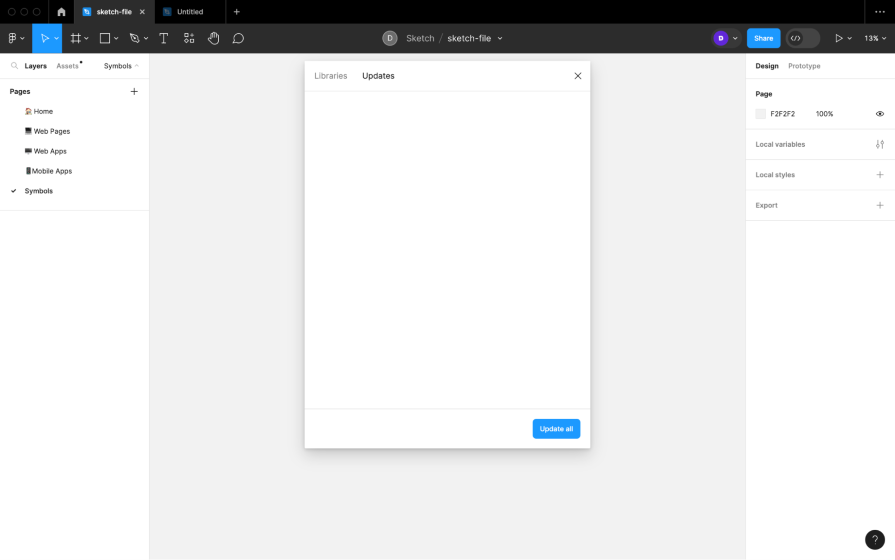Switch to the Libraries tab

click(330, 76)
